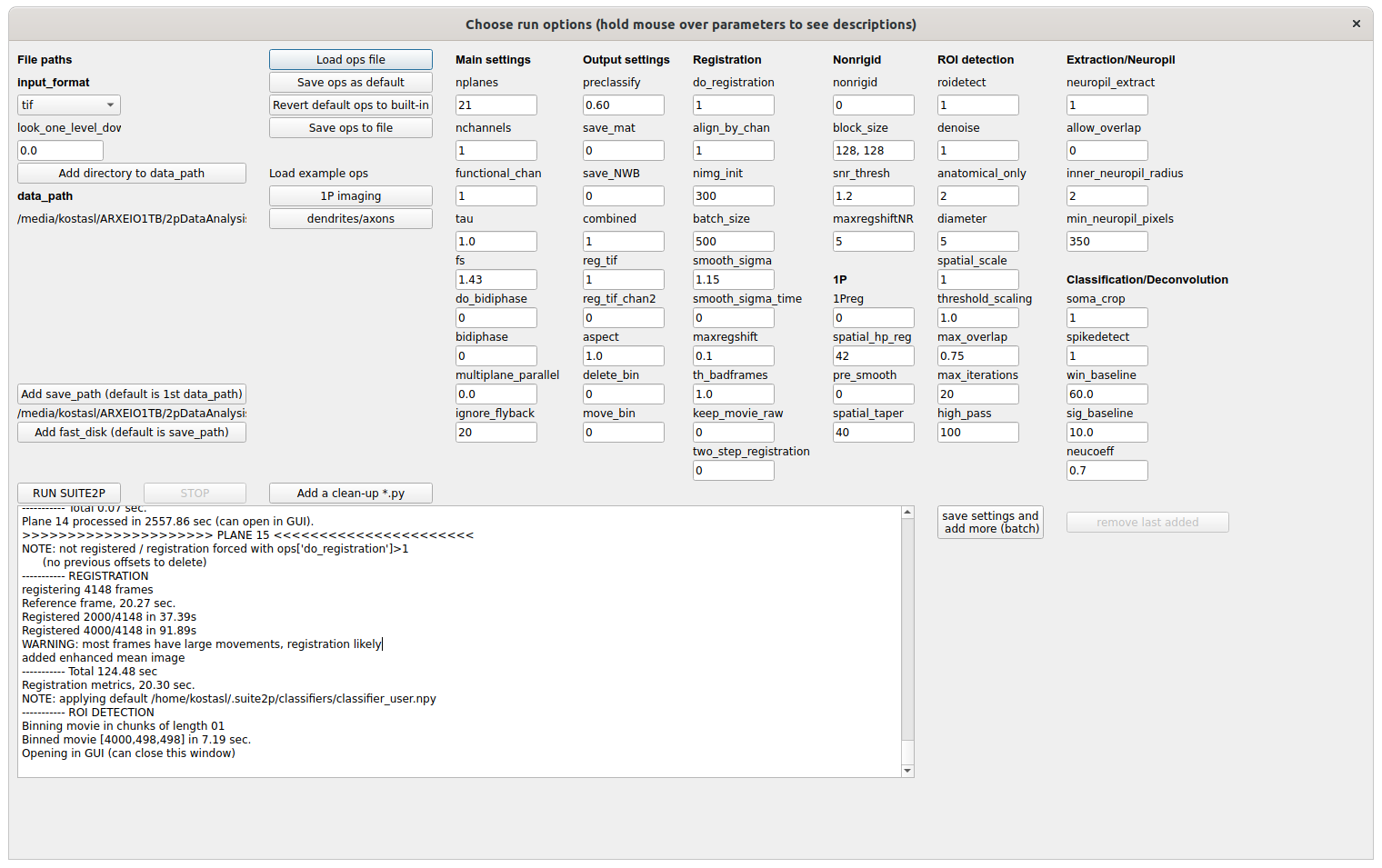Click Revert default ops to built-in
Screen dimensions: 1382x868
tap(350, 105)
